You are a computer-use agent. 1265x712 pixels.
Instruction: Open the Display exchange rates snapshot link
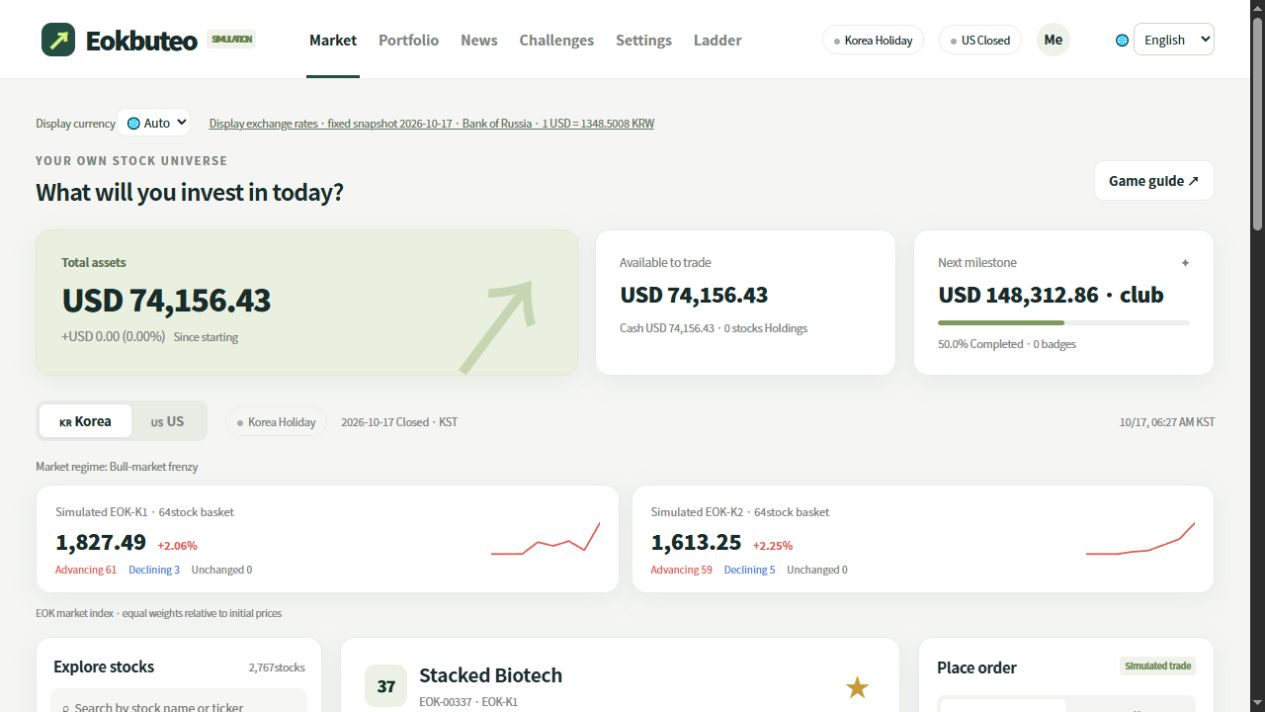coord(431,124)
